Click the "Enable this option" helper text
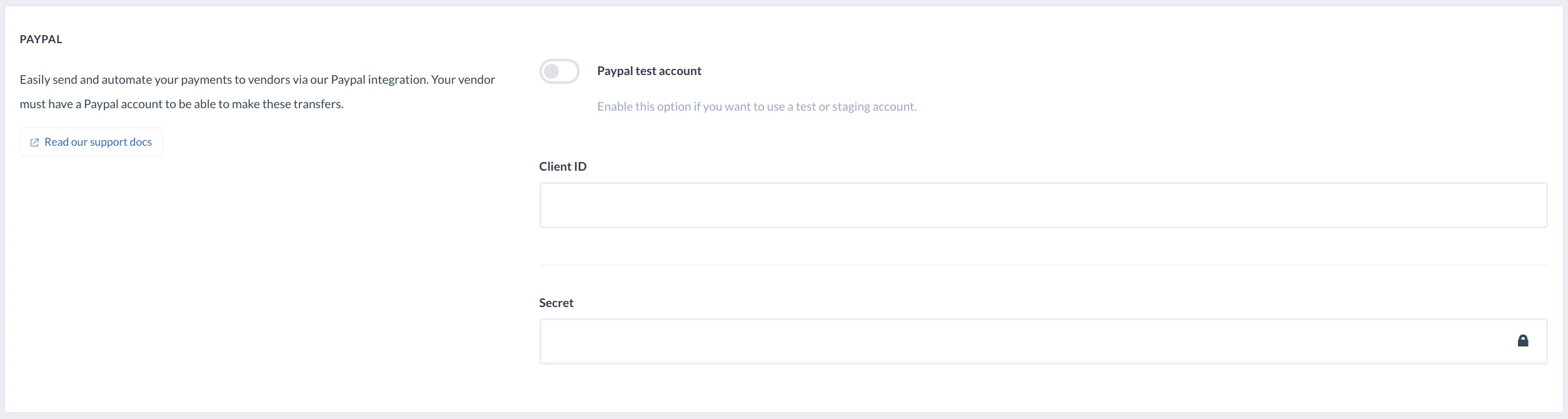The image size is (1568, 419). click(x=756, y=106)
